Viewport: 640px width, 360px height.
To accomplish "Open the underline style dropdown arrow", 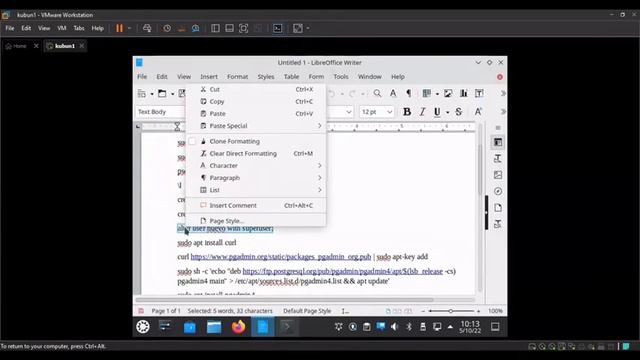I will 447,112.
